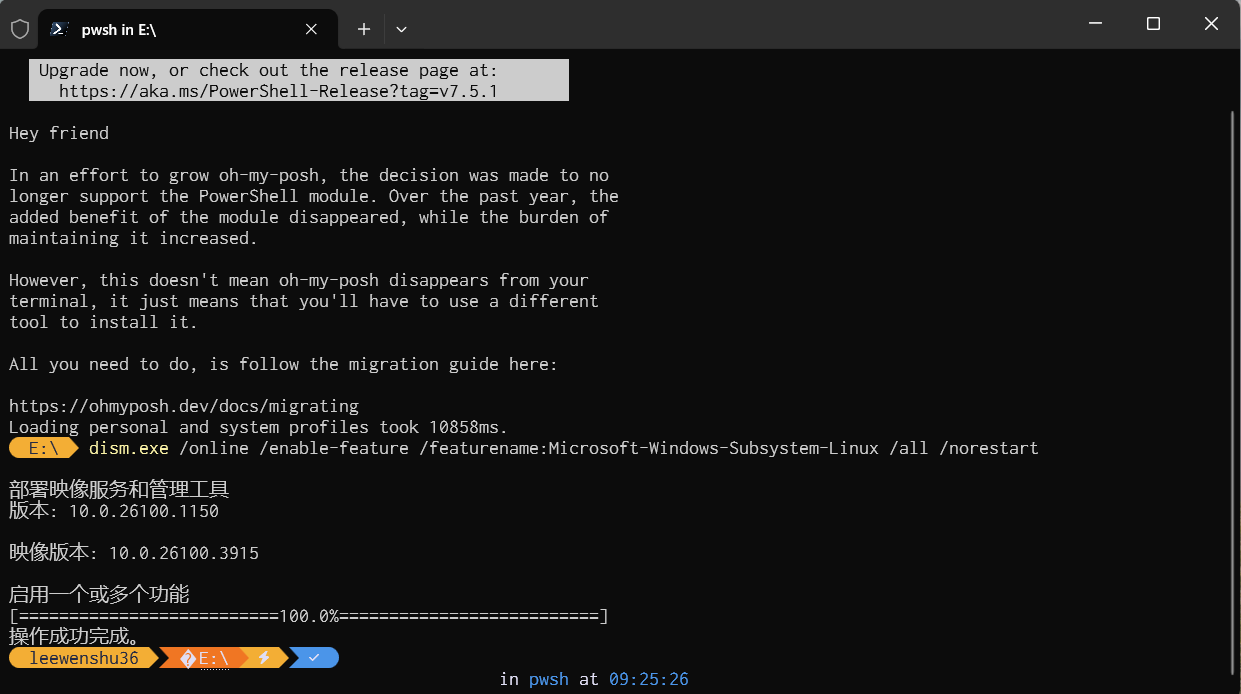Click the time "09:25:26"
Screen dimensions: 1241x694
click(x=649, y=679)
